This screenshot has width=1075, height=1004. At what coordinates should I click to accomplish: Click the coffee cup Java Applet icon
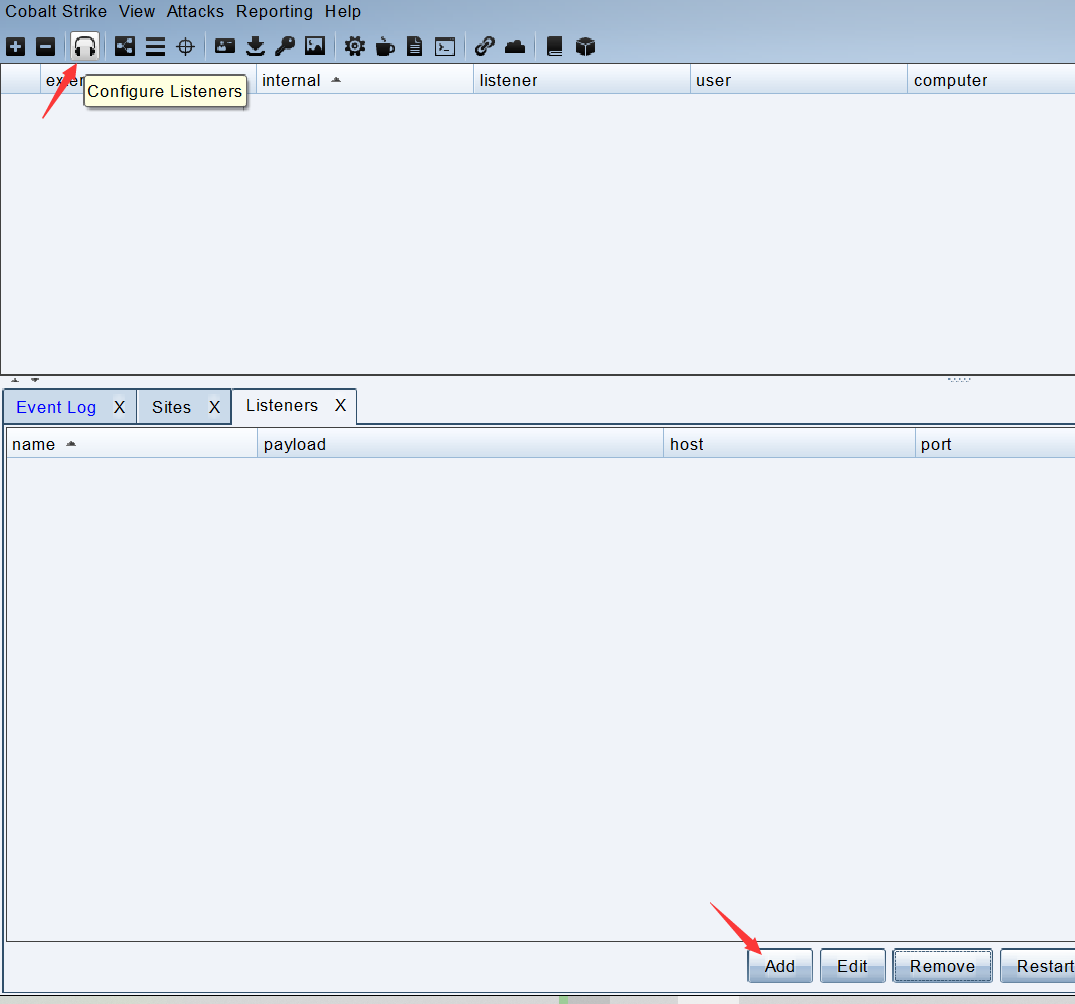pyautogui.click(x=385, y=47)
